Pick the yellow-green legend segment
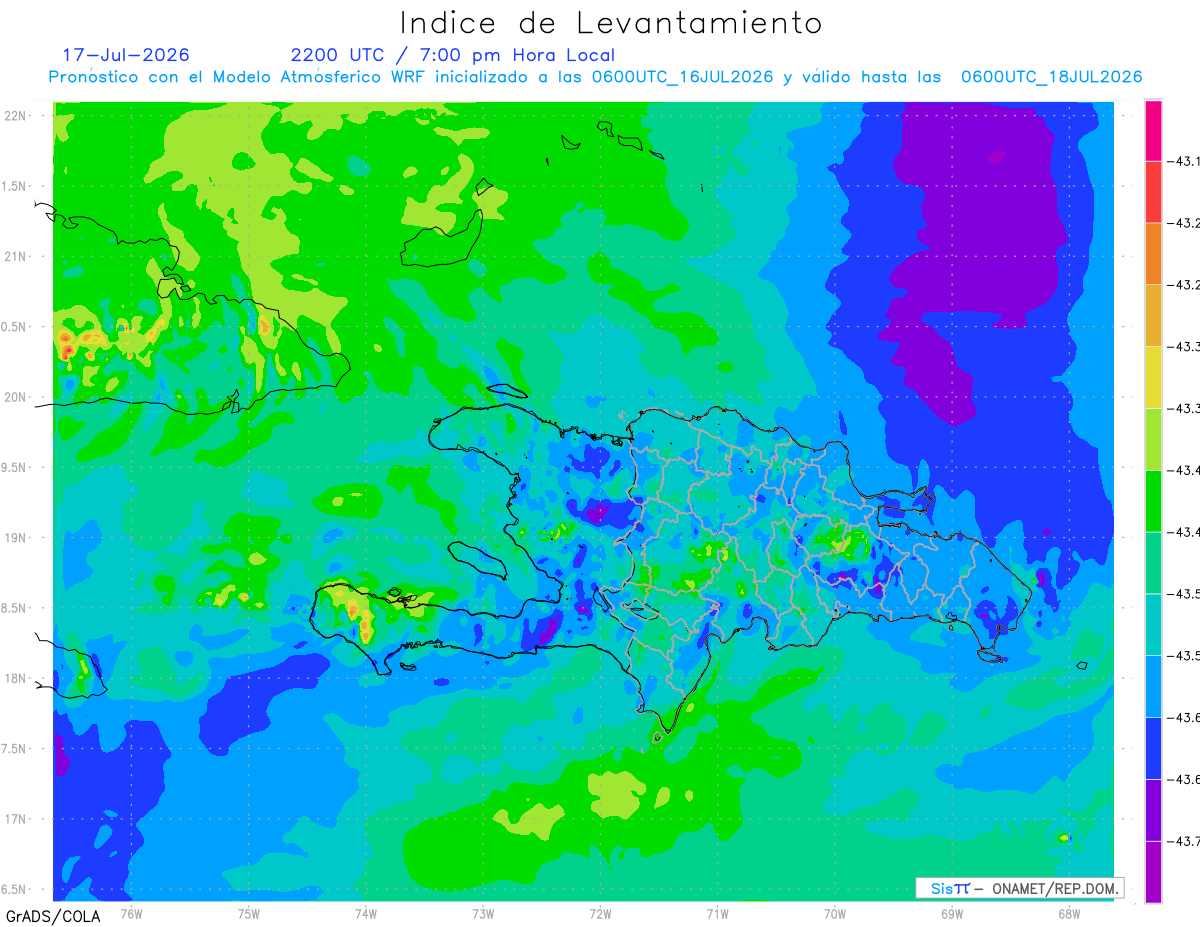This screenshot has height=927, width=1200. [1153, 439]
